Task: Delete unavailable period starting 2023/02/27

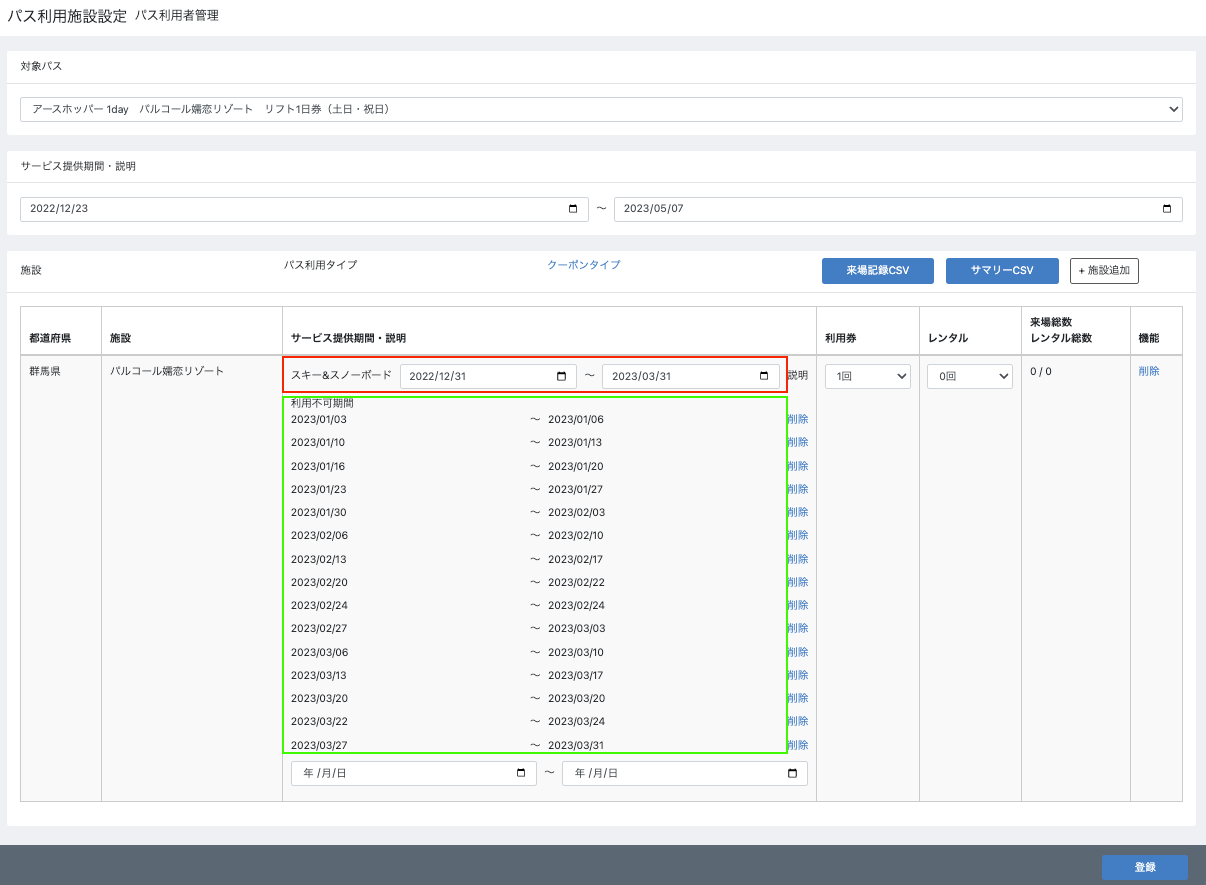Action: point(798,628)
